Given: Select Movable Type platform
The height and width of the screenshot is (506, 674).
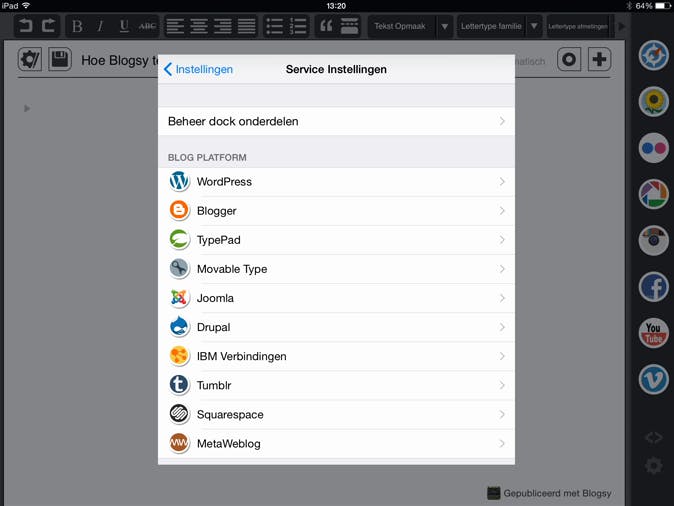Looking at the screenshot, I should pyautogui.click(x=336, y=269).
